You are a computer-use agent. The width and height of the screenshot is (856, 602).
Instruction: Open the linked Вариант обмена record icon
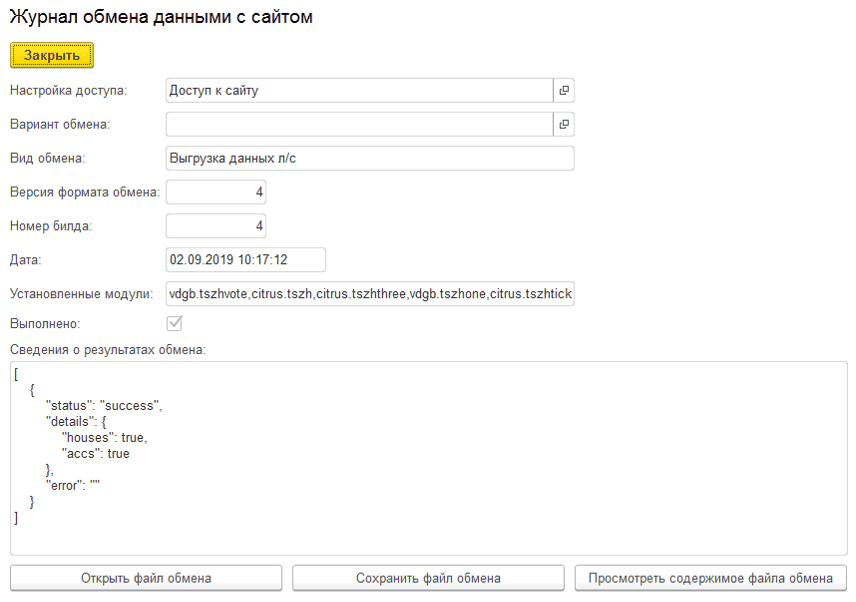(x=564, y=124)
